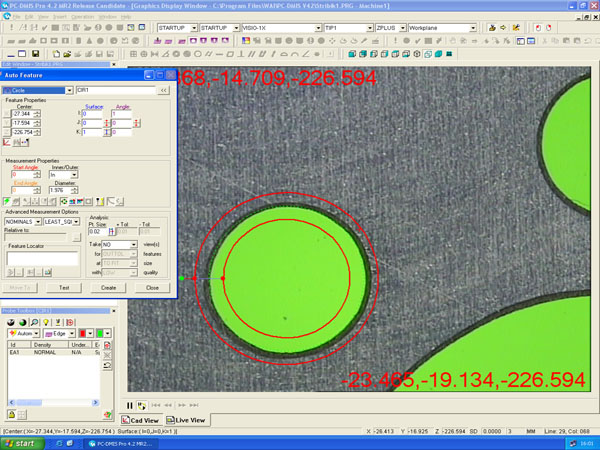
Task: Toggle the Pt. Size display button
Action: [111, 232]
